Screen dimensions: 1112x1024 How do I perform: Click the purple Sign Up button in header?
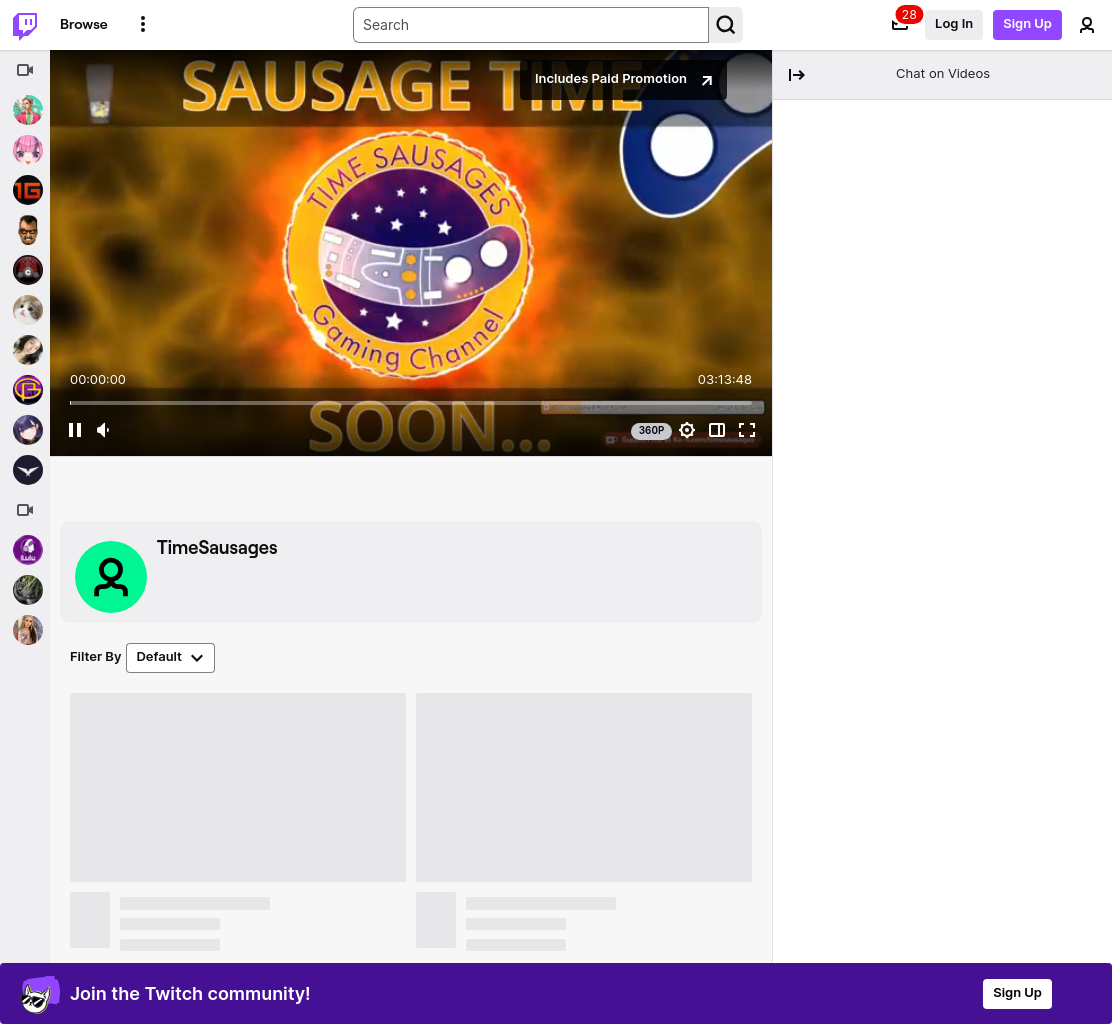tap(1027, 24)
